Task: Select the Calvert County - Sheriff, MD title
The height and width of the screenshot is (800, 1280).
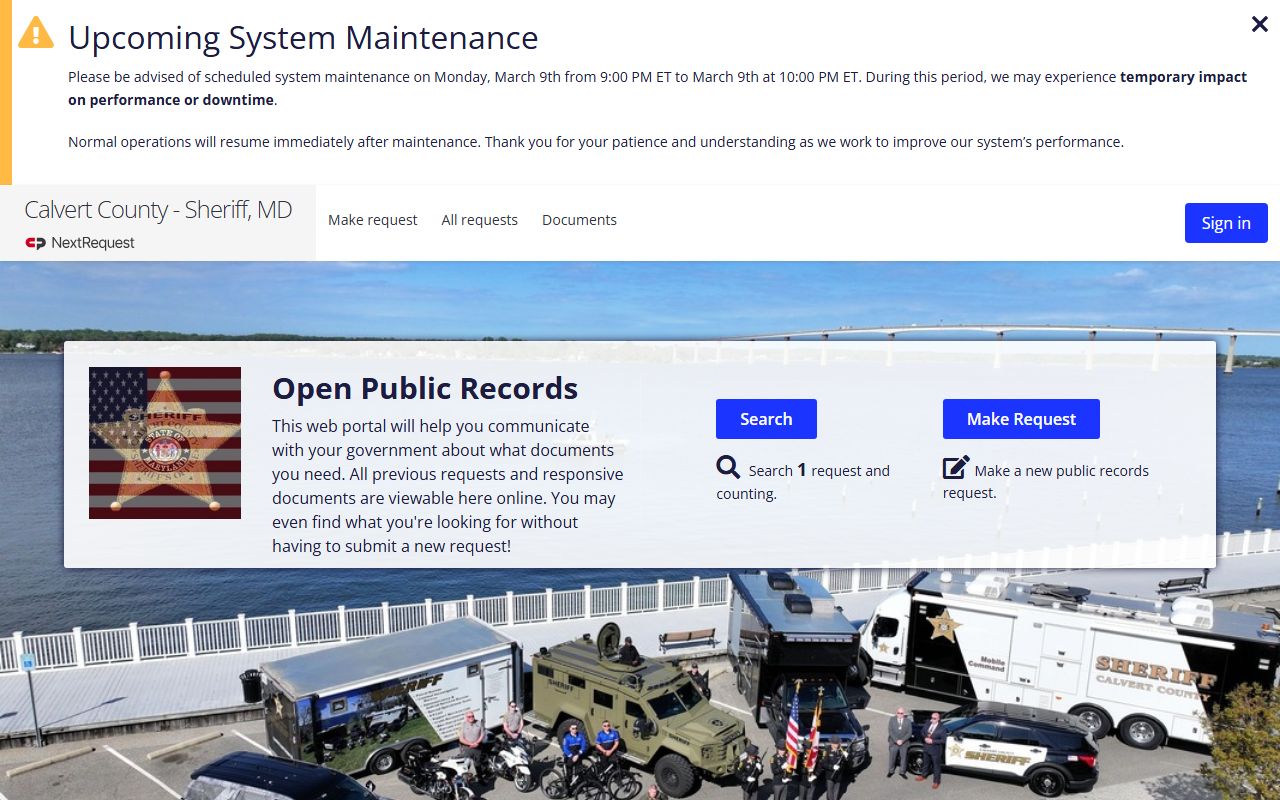Action: (158, 210)
